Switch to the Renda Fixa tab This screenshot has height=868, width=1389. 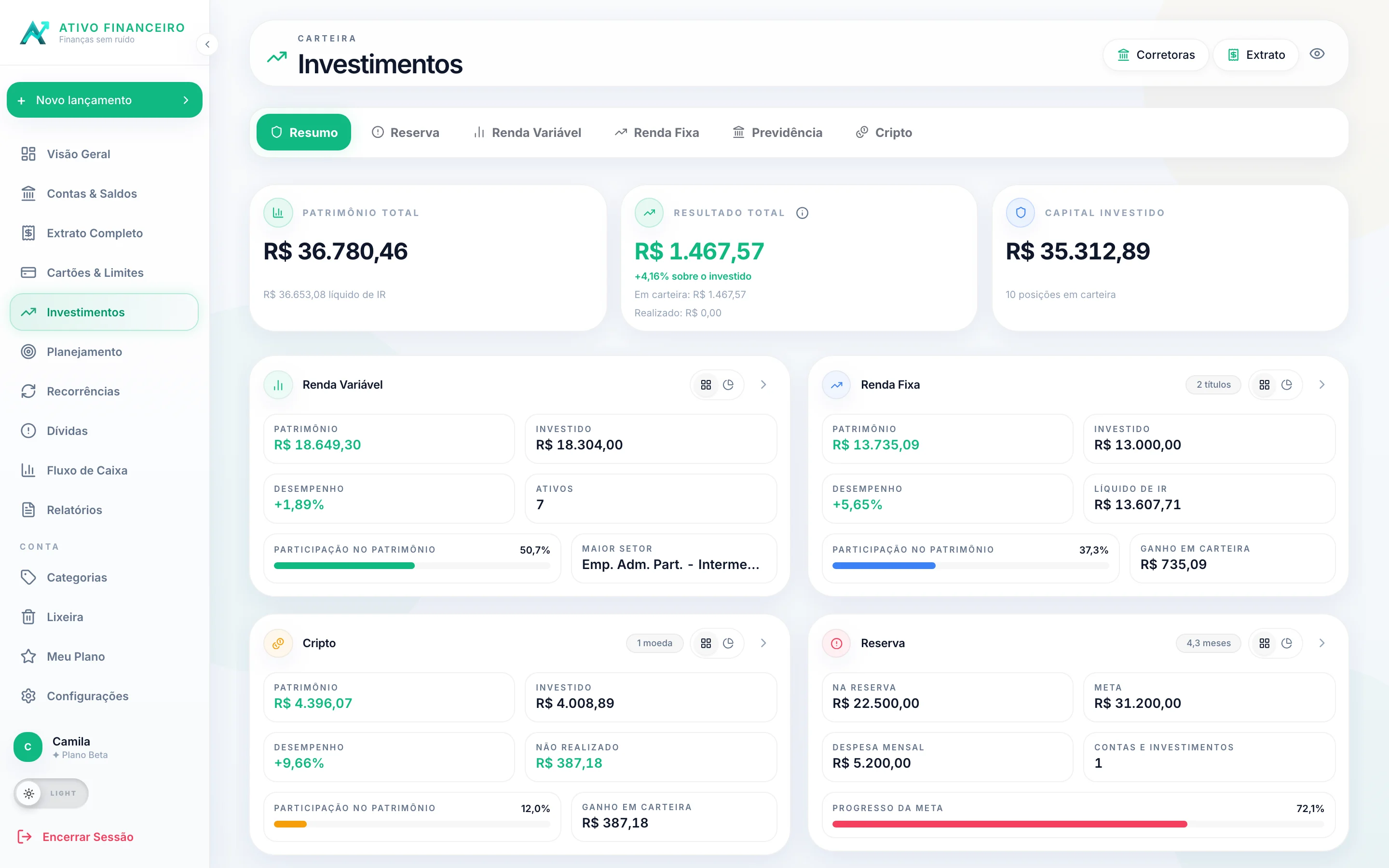pos(656,133)
